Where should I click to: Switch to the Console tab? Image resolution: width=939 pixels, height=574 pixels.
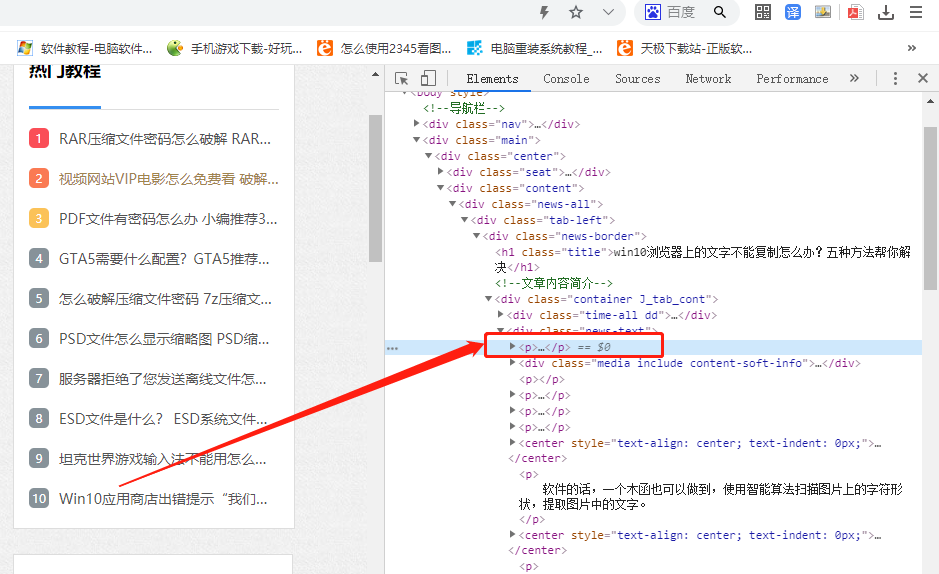click(566, 79)
